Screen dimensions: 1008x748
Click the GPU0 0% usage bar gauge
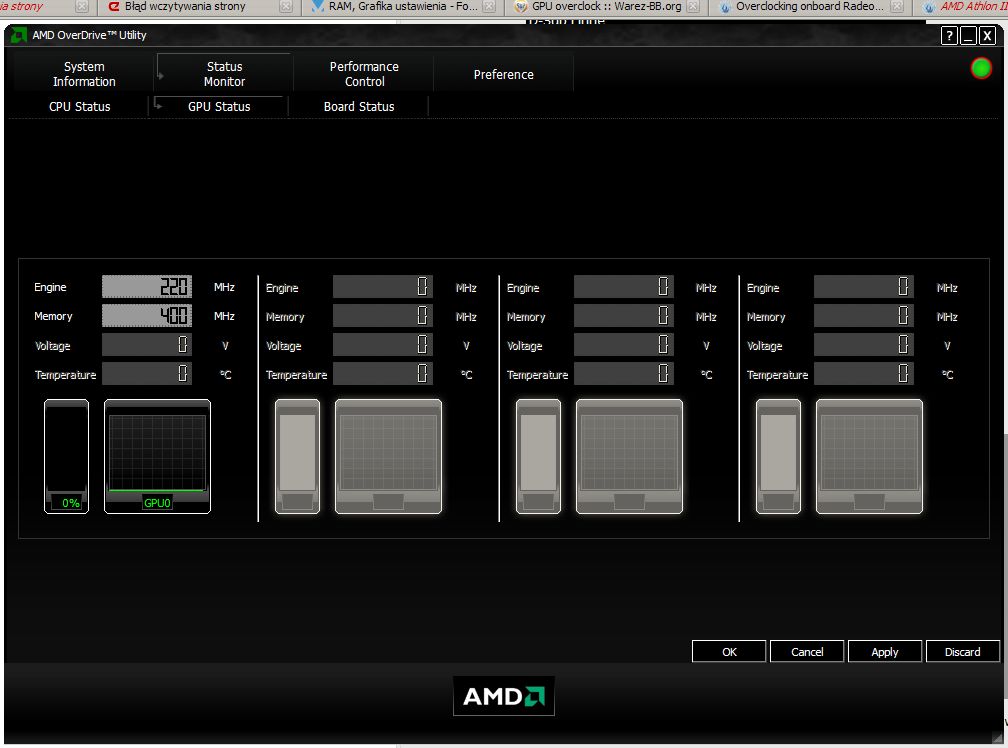(66, 456)
